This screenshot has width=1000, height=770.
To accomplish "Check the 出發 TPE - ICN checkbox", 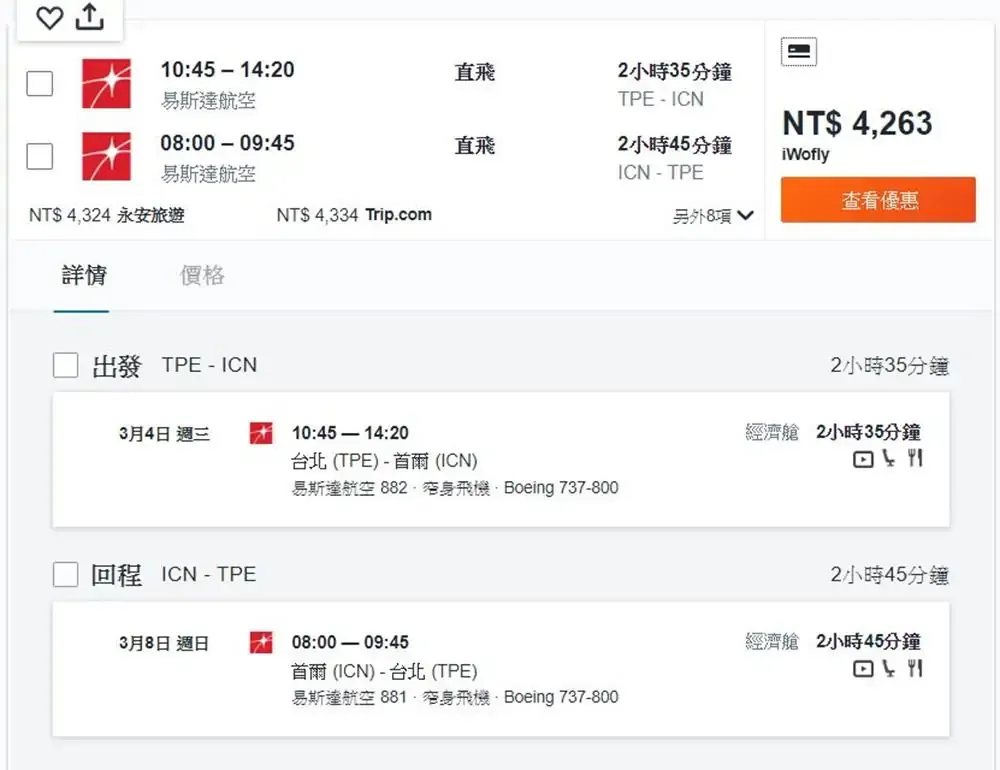I will [66, 366].
